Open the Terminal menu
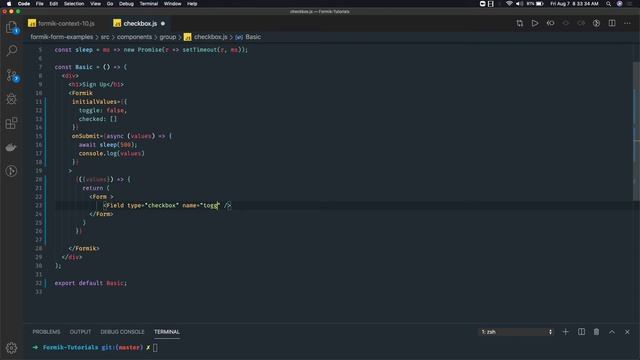640x360 pixels. (x=149, y=4)
